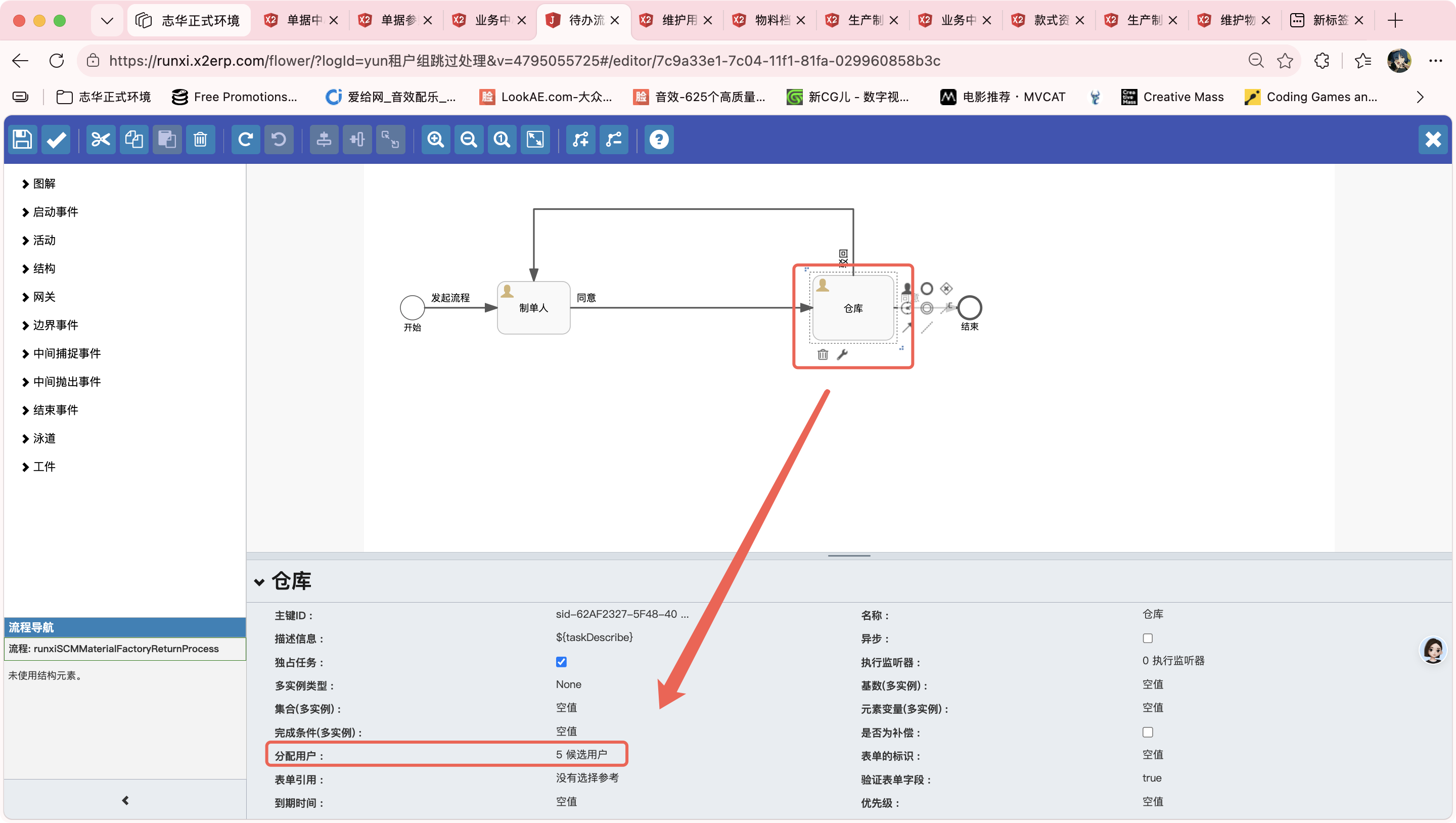1456x823 pixels.
Task: Click the undo arrow in editor toolbar
Action: 279,139
